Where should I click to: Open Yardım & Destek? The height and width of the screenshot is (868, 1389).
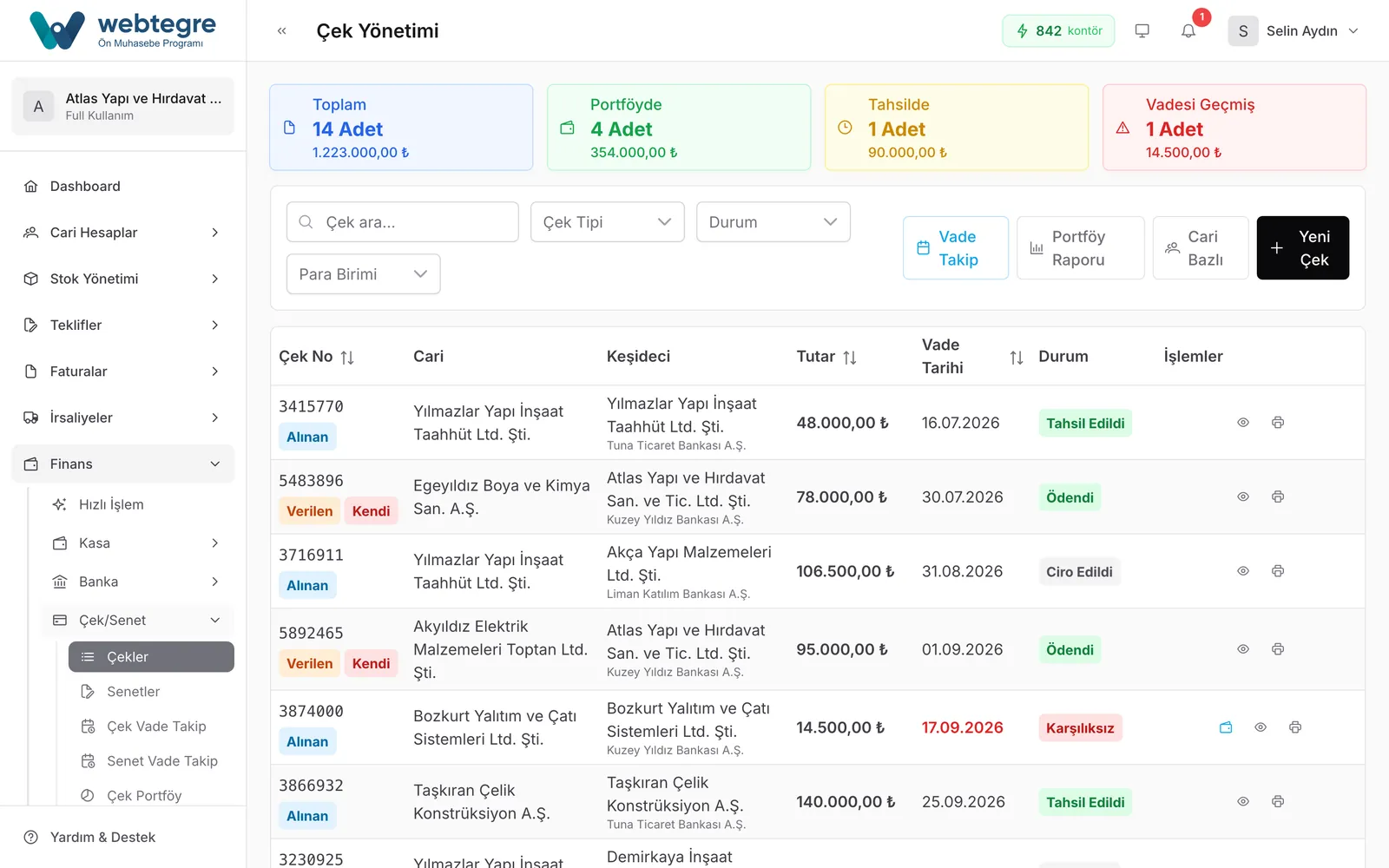(x=123, y=838)
